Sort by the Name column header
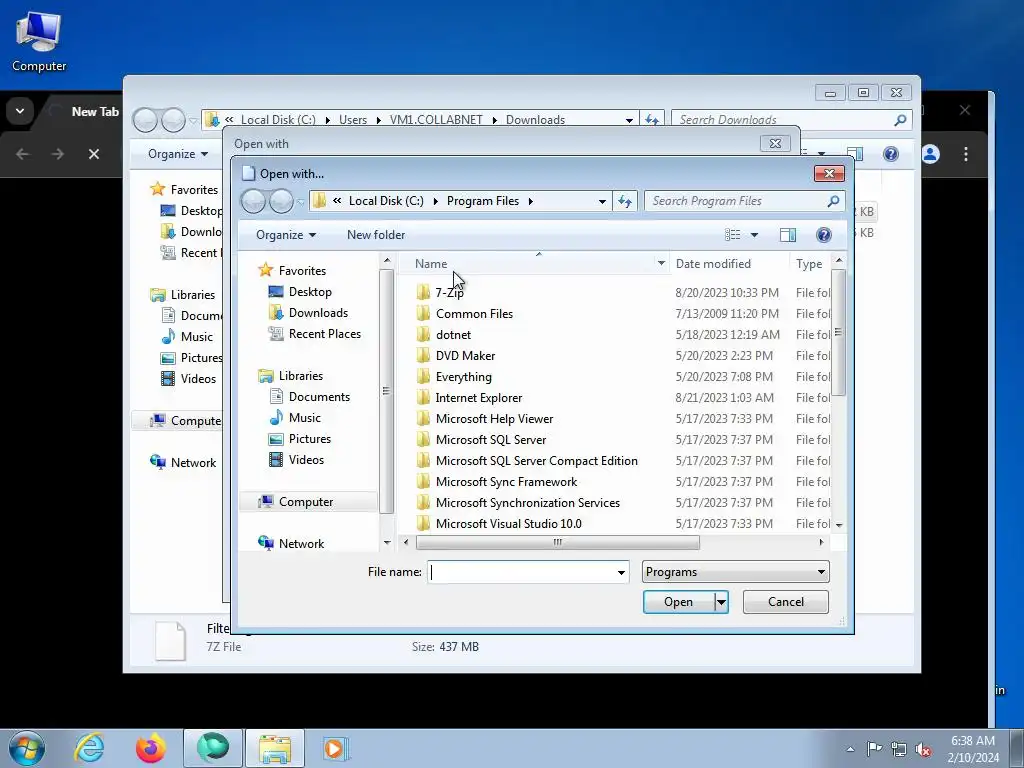Screen dimensions: 1024x768 pos(431,264)
